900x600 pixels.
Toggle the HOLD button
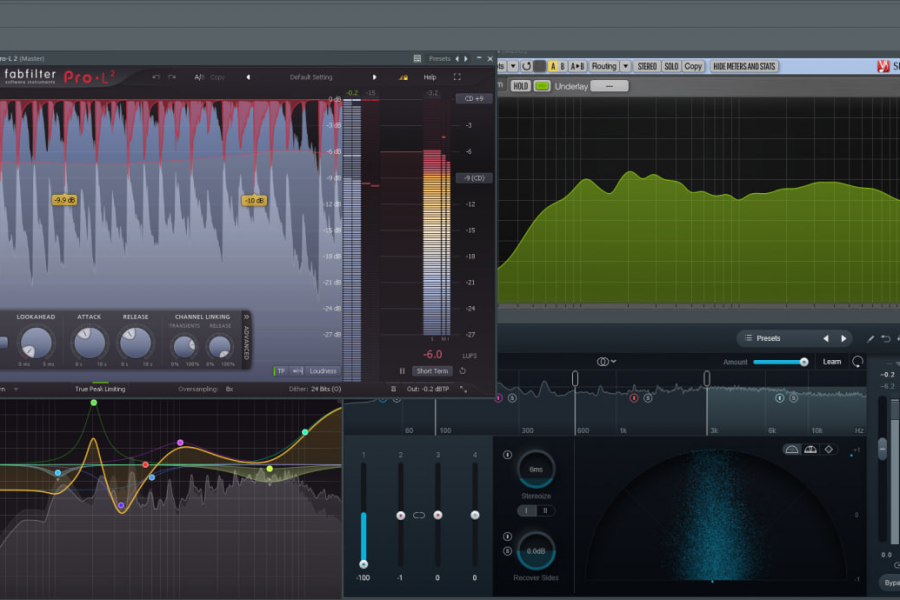coord(520,86)
